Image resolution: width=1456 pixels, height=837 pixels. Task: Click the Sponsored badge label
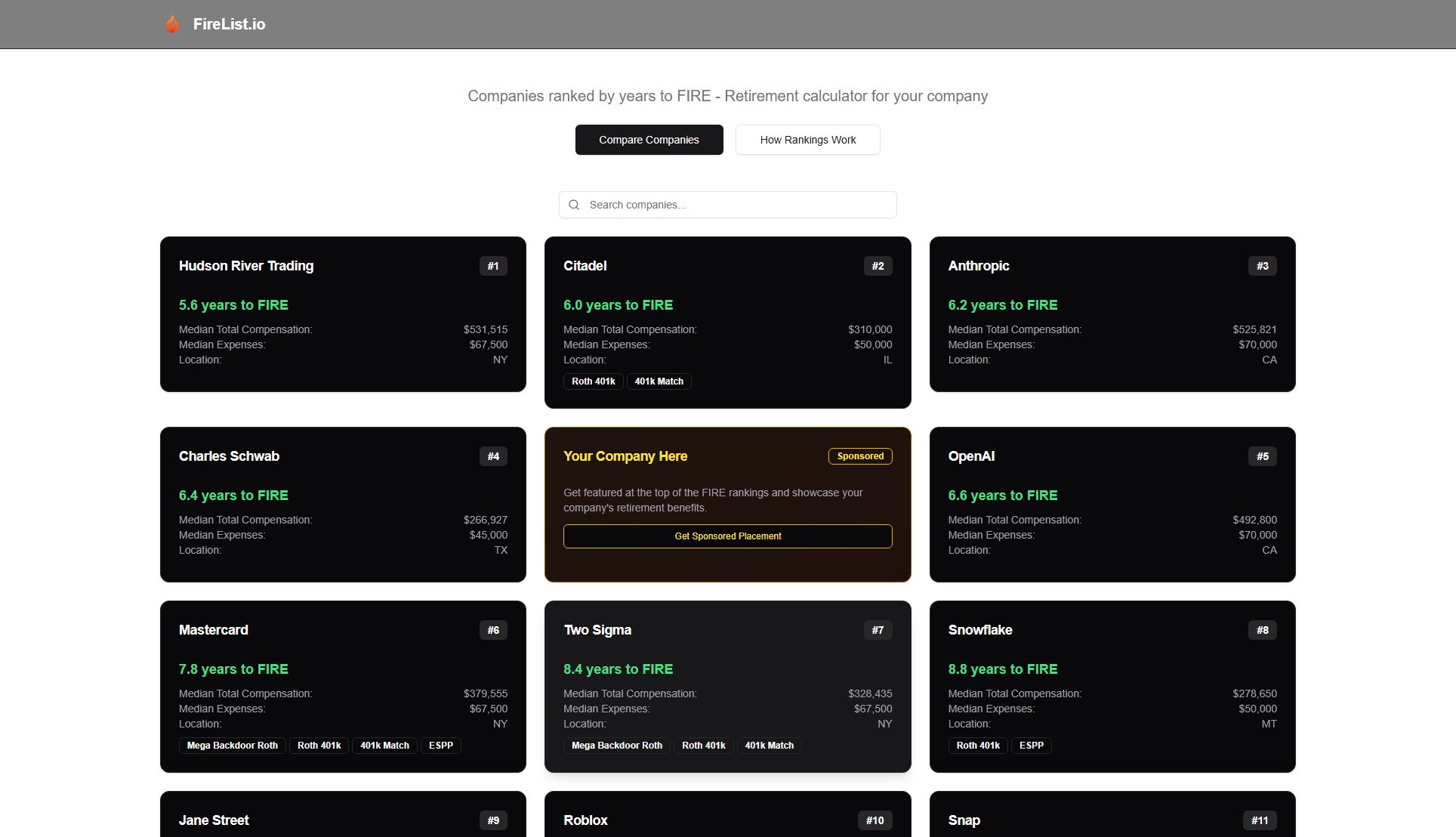[860, 456]
